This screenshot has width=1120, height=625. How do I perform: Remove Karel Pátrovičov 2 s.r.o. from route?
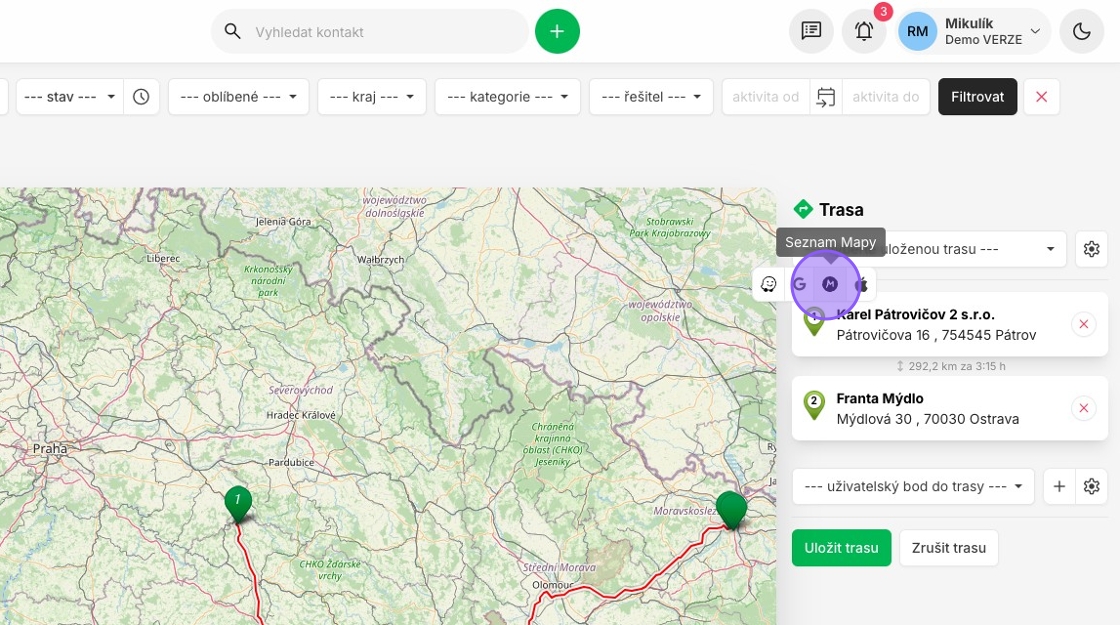click(1083, 324)
